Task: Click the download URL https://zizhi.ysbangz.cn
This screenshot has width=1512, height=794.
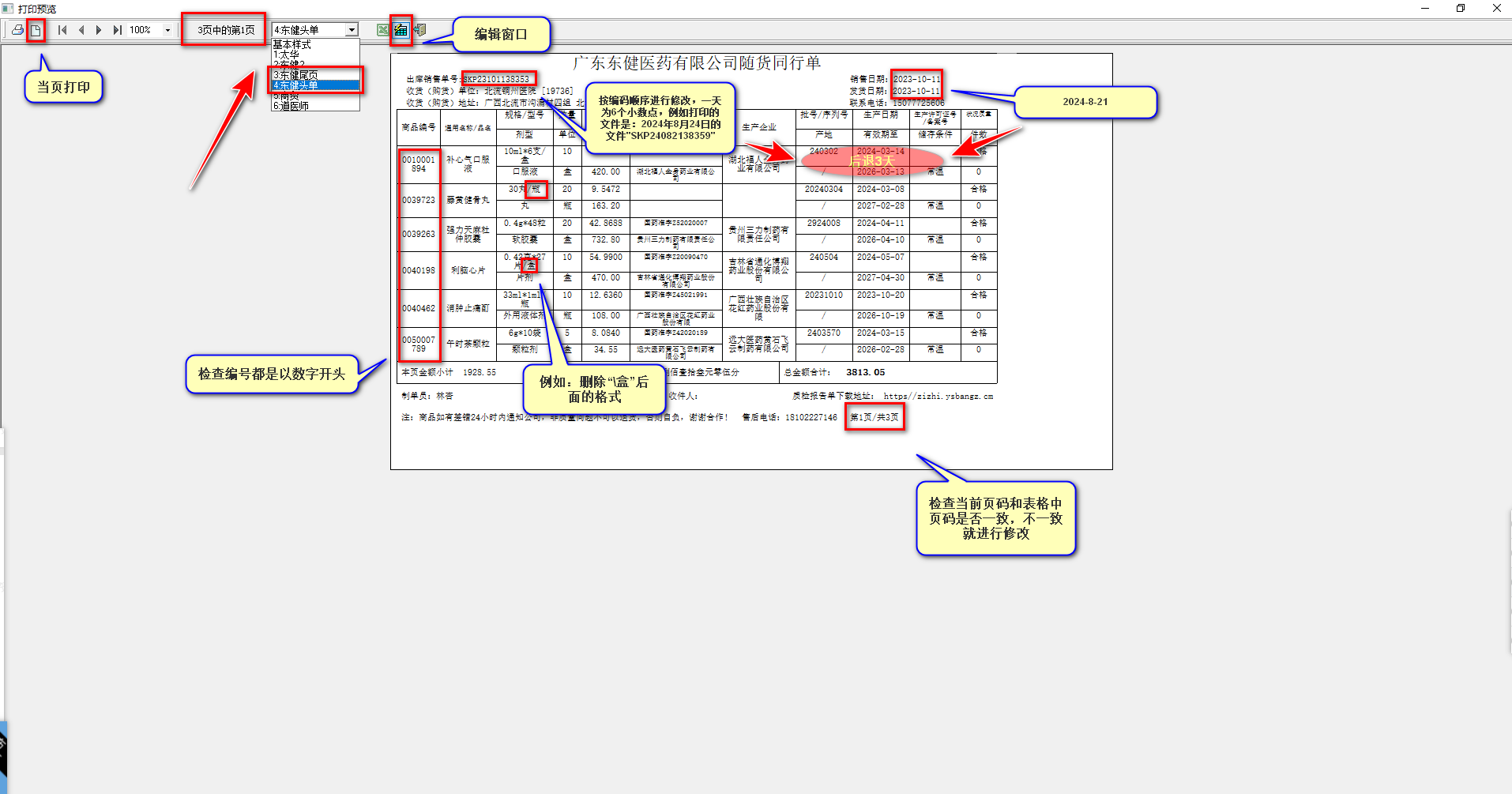Action: coord(938,397)
